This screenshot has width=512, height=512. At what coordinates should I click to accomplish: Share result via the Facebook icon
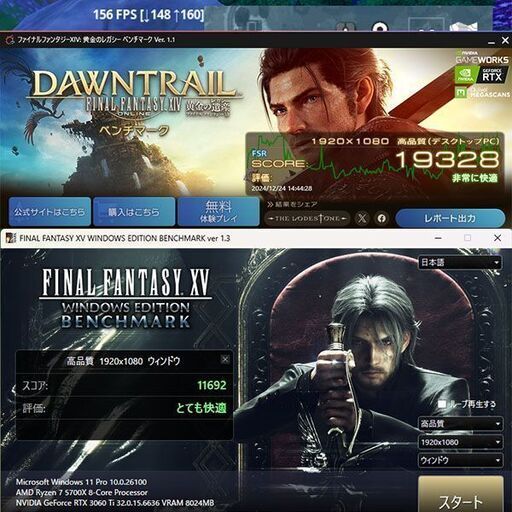point(382,218)
